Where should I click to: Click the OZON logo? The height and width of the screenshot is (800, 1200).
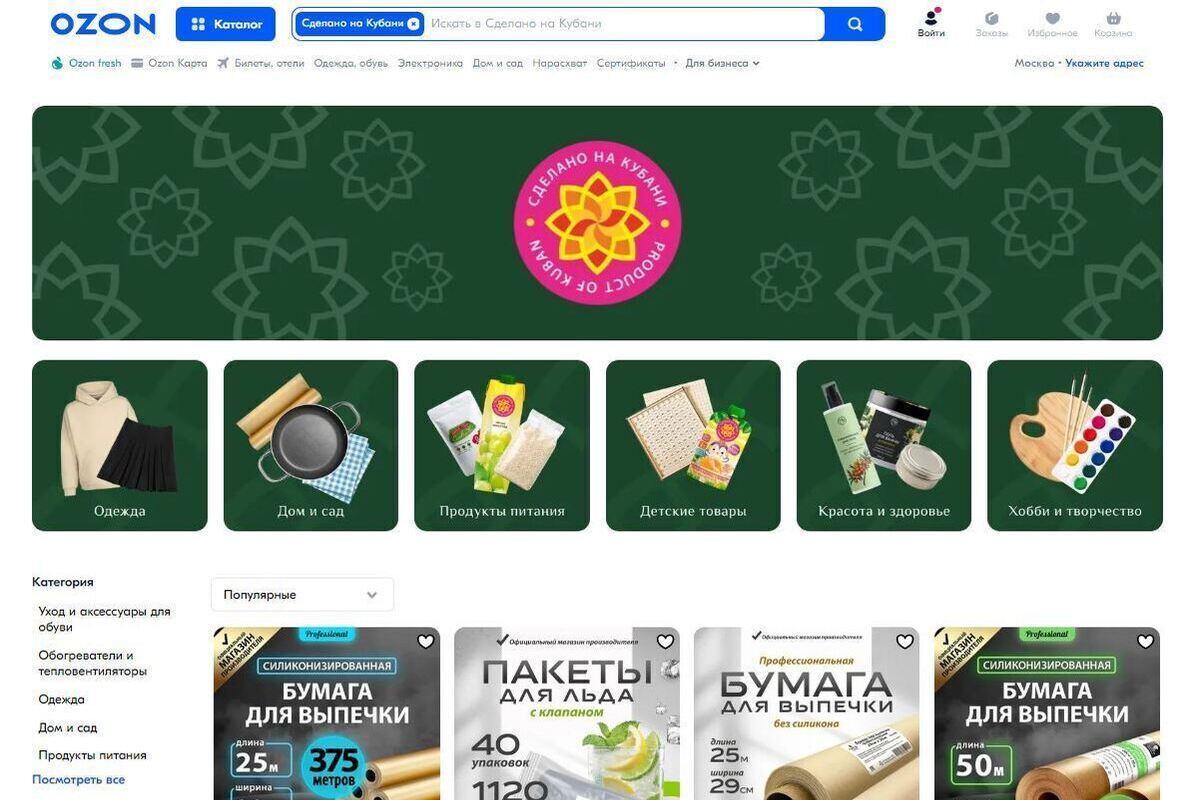(x=103, y=24)
